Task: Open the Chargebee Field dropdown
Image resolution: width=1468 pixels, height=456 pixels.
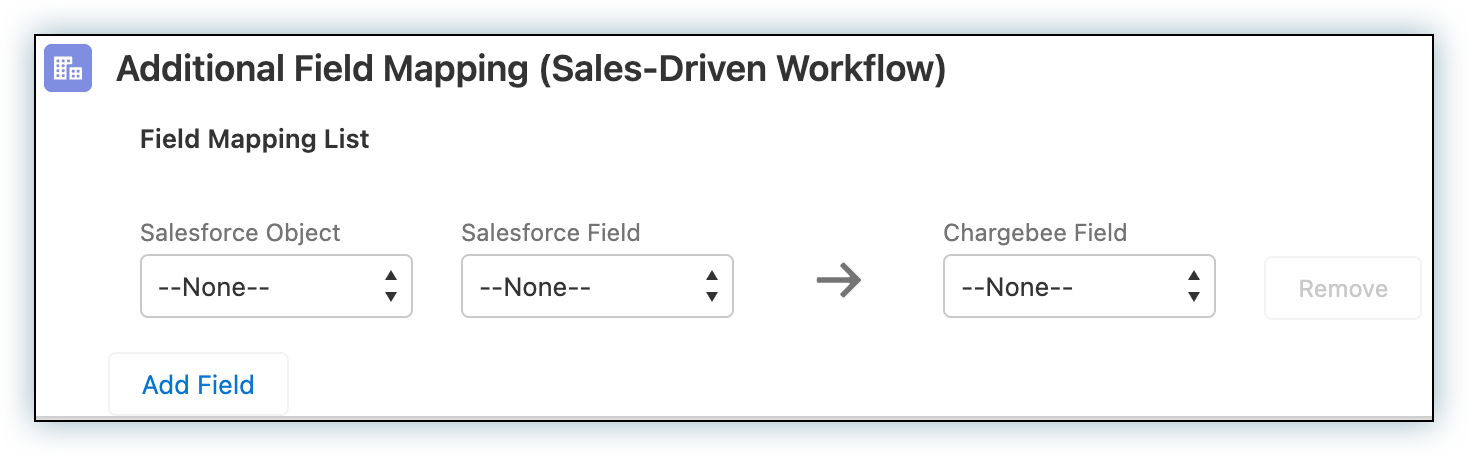Action: pos(1079,287)
